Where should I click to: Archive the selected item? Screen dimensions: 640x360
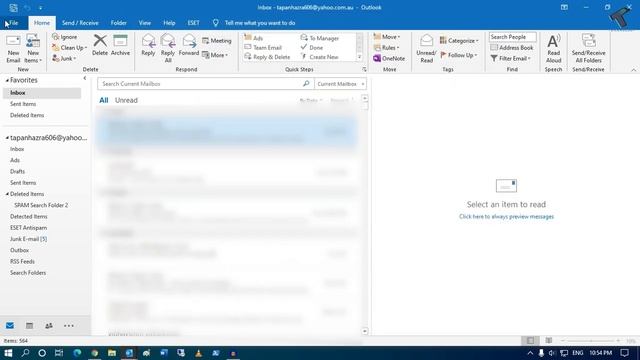(120, 45)
